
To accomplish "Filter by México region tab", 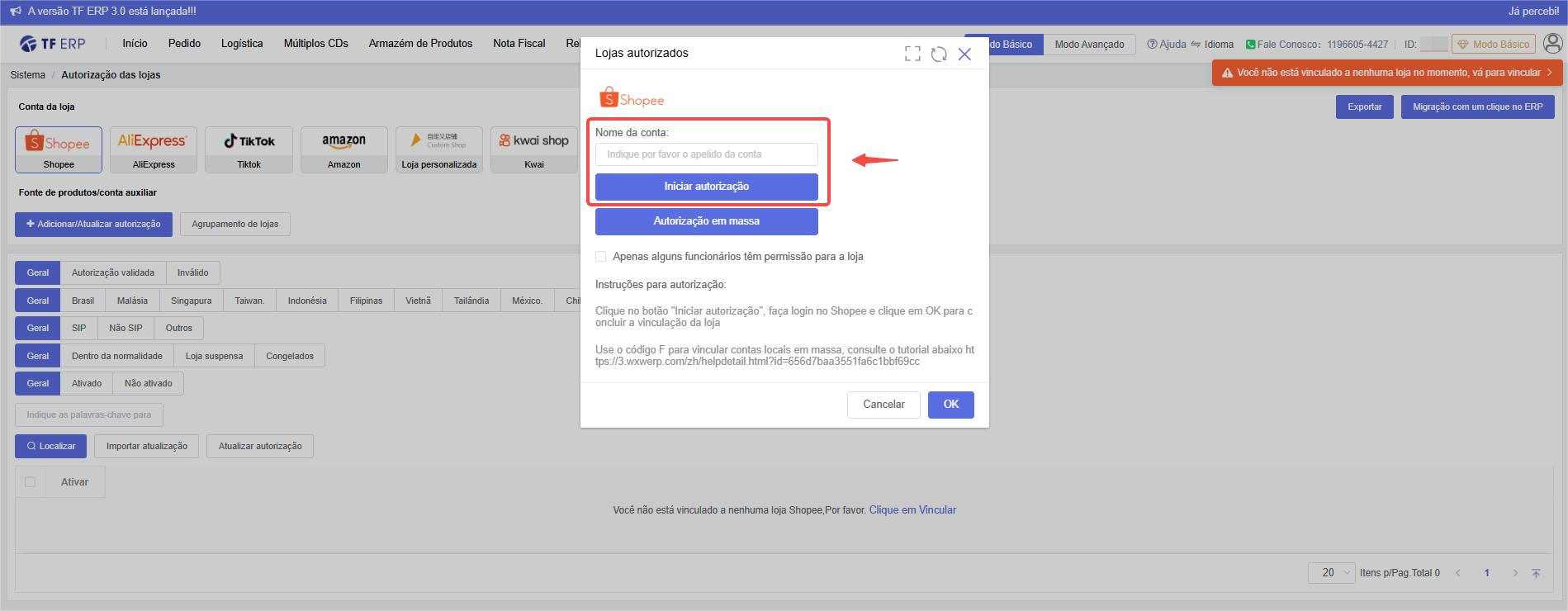I will point(527,301).
